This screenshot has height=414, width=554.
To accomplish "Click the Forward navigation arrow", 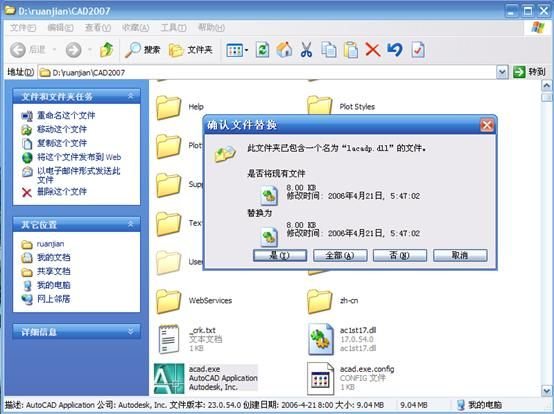I will (x=73, y=50).
